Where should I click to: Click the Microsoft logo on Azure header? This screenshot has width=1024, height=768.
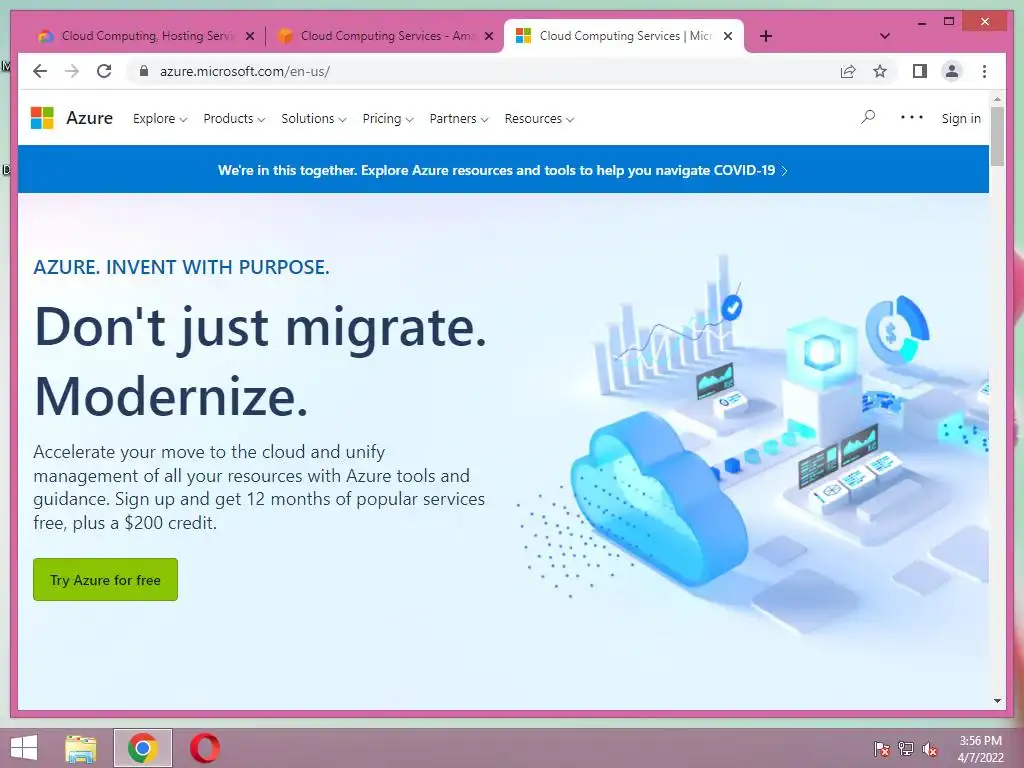point(42,118)
